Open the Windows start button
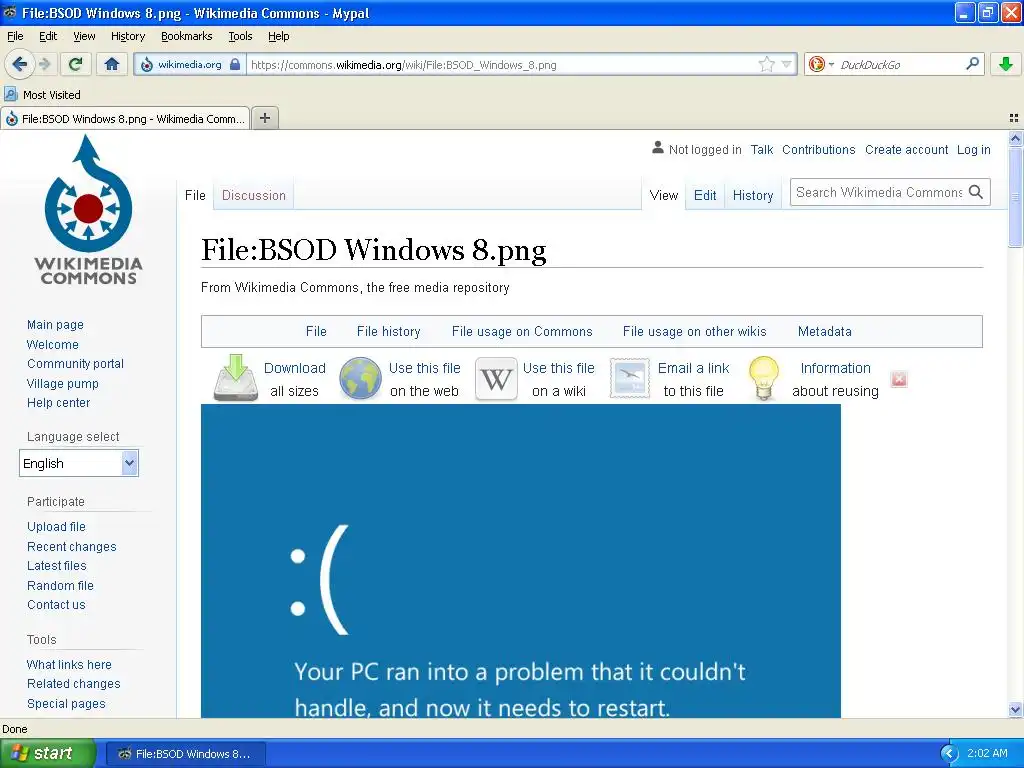1024x768 pixels. [48, 753]
